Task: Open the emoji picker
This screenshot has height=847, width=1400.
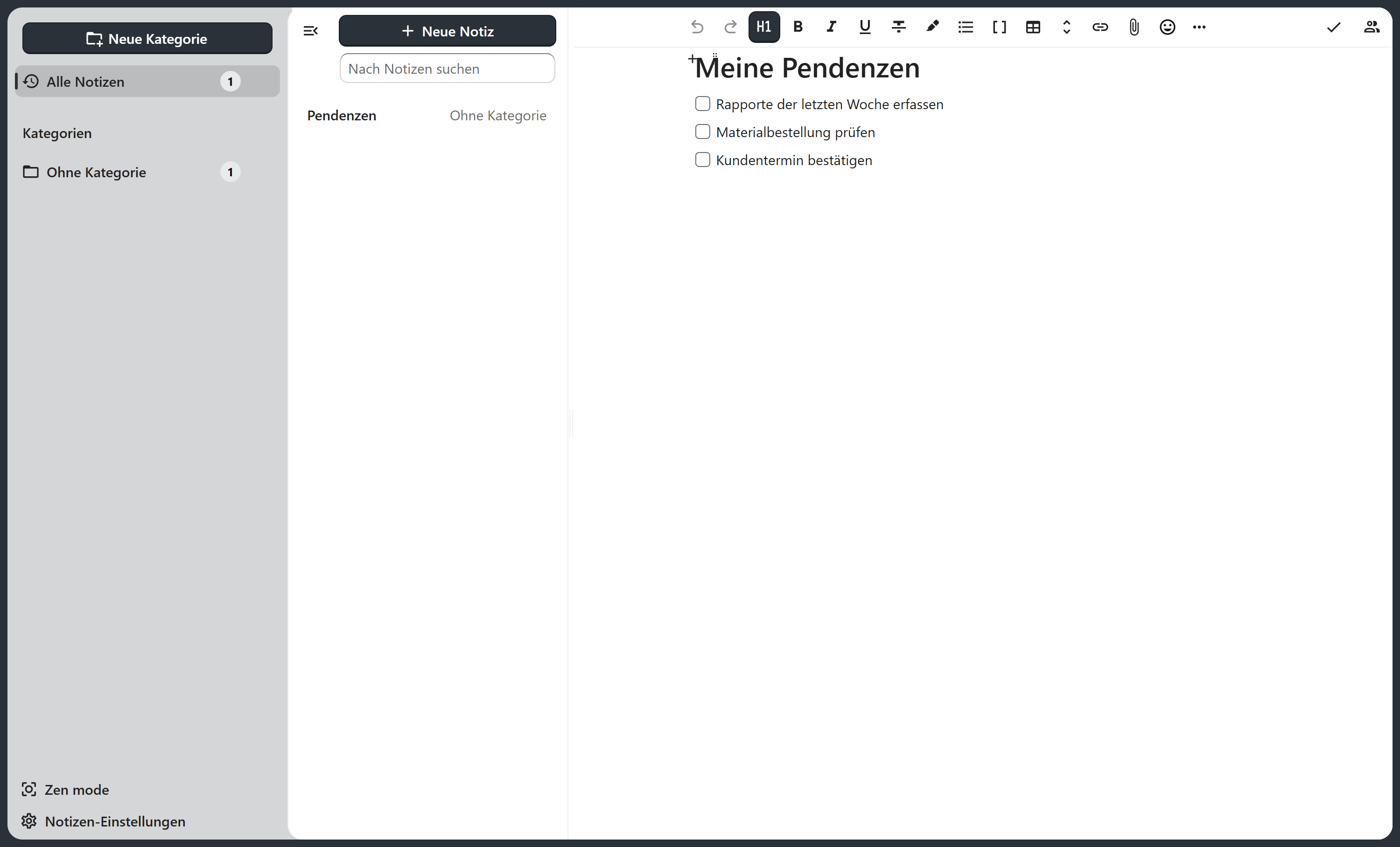Action: pos(1167,27)
